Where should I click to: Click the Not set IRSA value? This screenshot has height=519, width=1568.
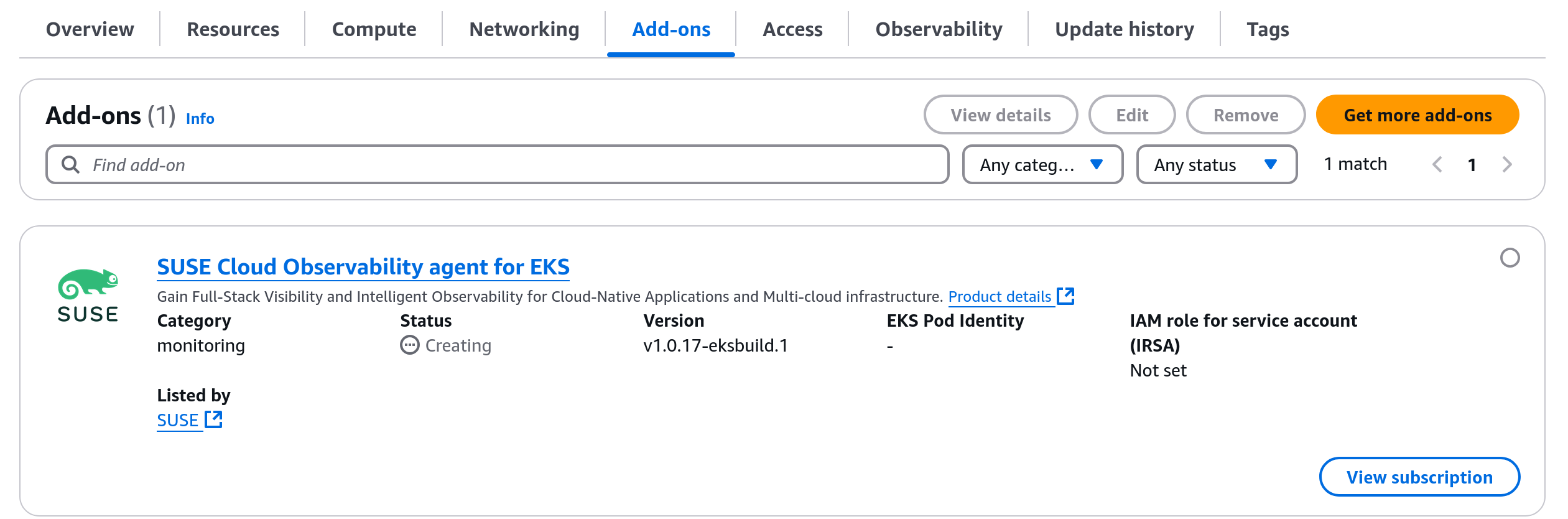(1157, 370)
